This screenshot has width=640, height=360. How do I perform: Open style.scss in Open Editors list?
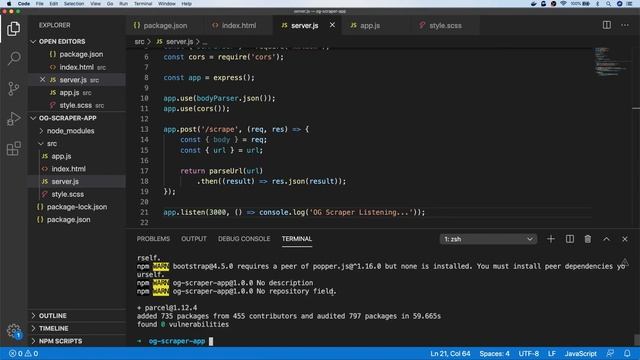76,105
